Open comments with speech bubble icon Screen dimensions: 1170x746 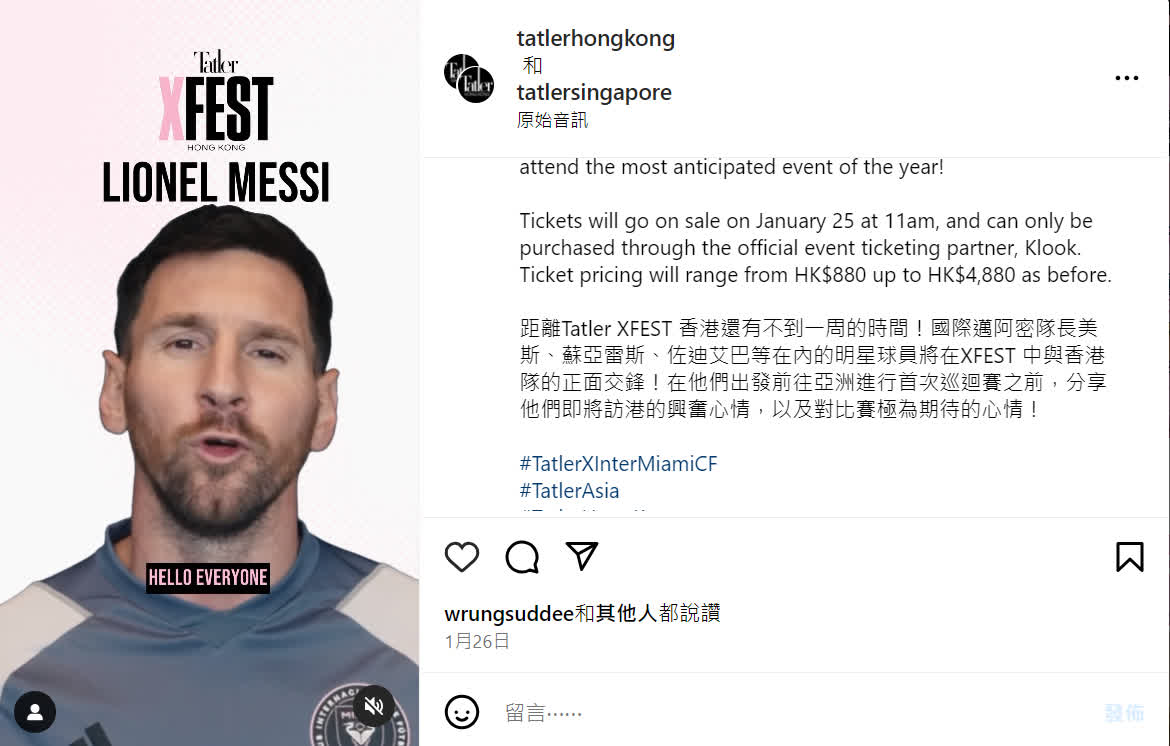tap(522, 557)
